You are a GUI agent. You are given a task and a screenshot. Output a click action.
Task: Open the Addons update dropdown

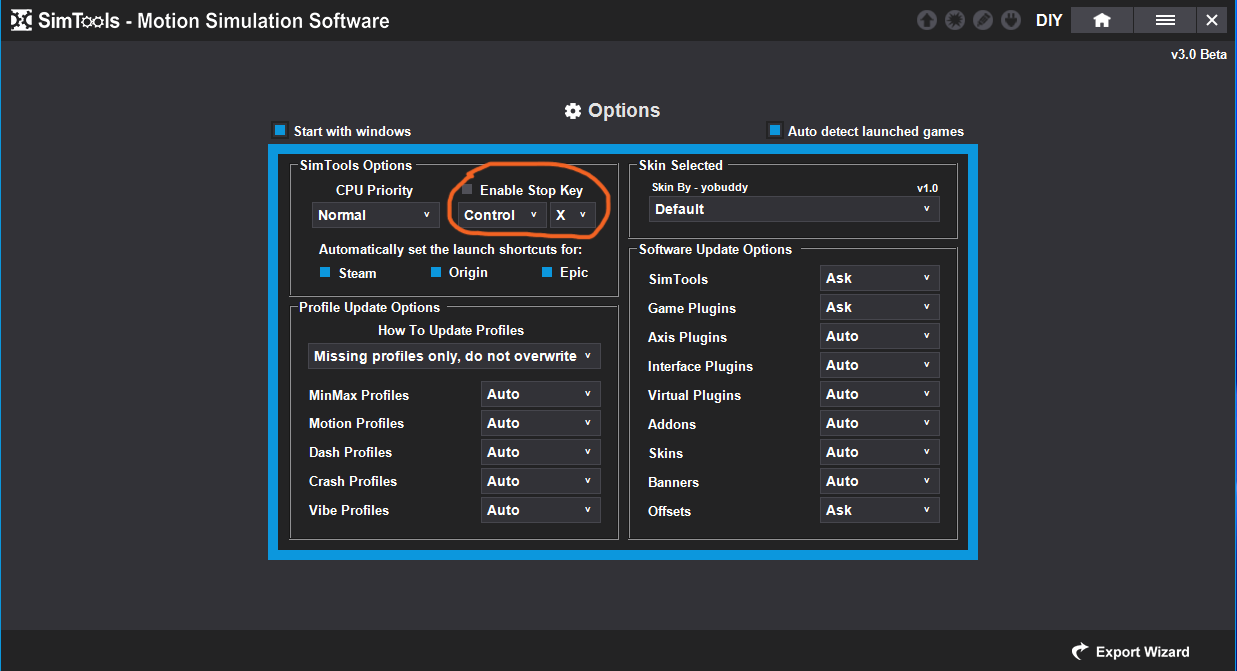coord(880,423)
